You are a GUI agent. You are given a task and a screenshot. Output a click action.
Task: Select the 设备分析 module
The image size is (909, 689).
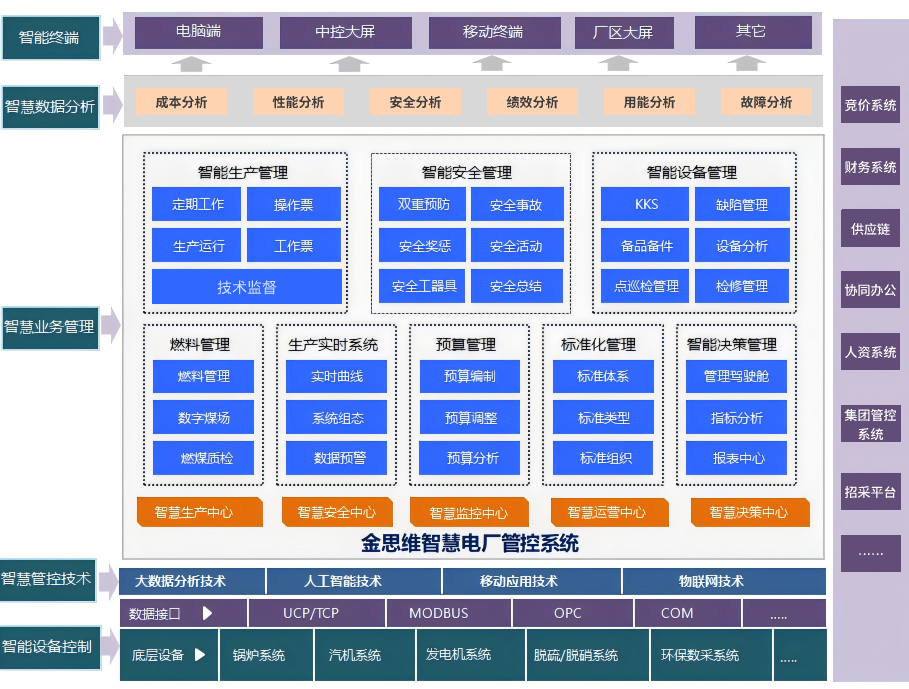[x=743, y=245]
